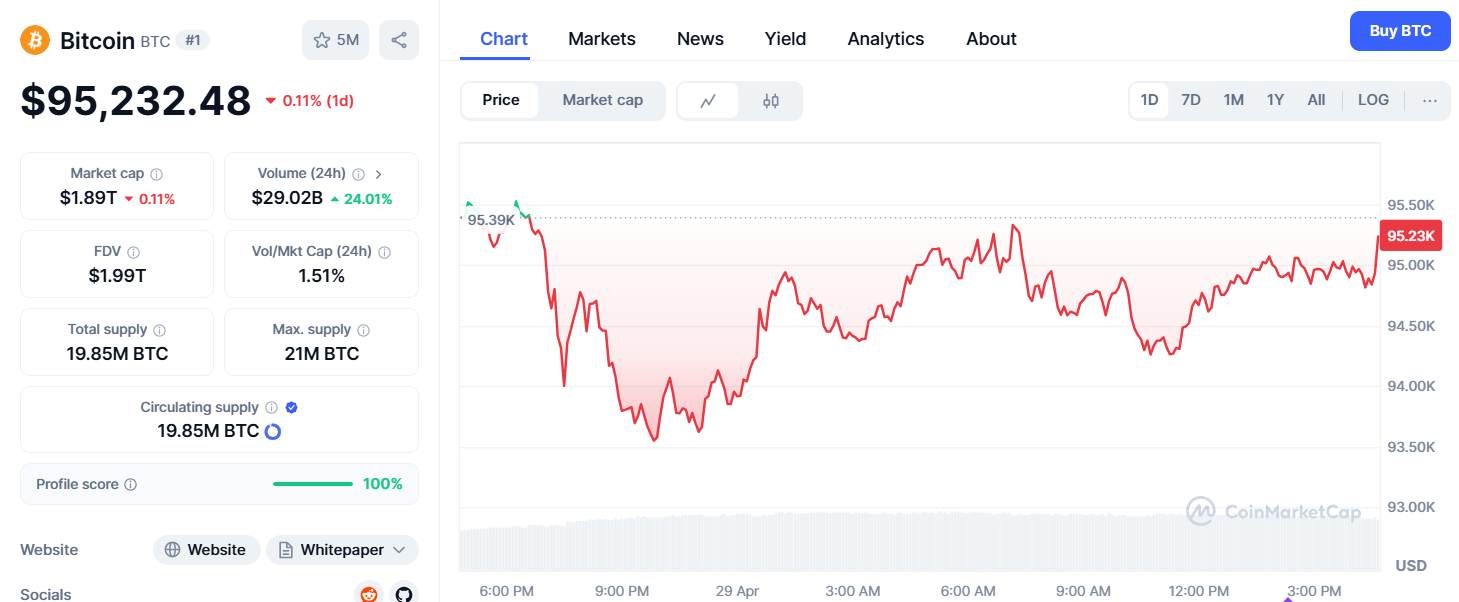Select the 1Y time range
Viewport: 1459px width, 602px height.
1275,100
